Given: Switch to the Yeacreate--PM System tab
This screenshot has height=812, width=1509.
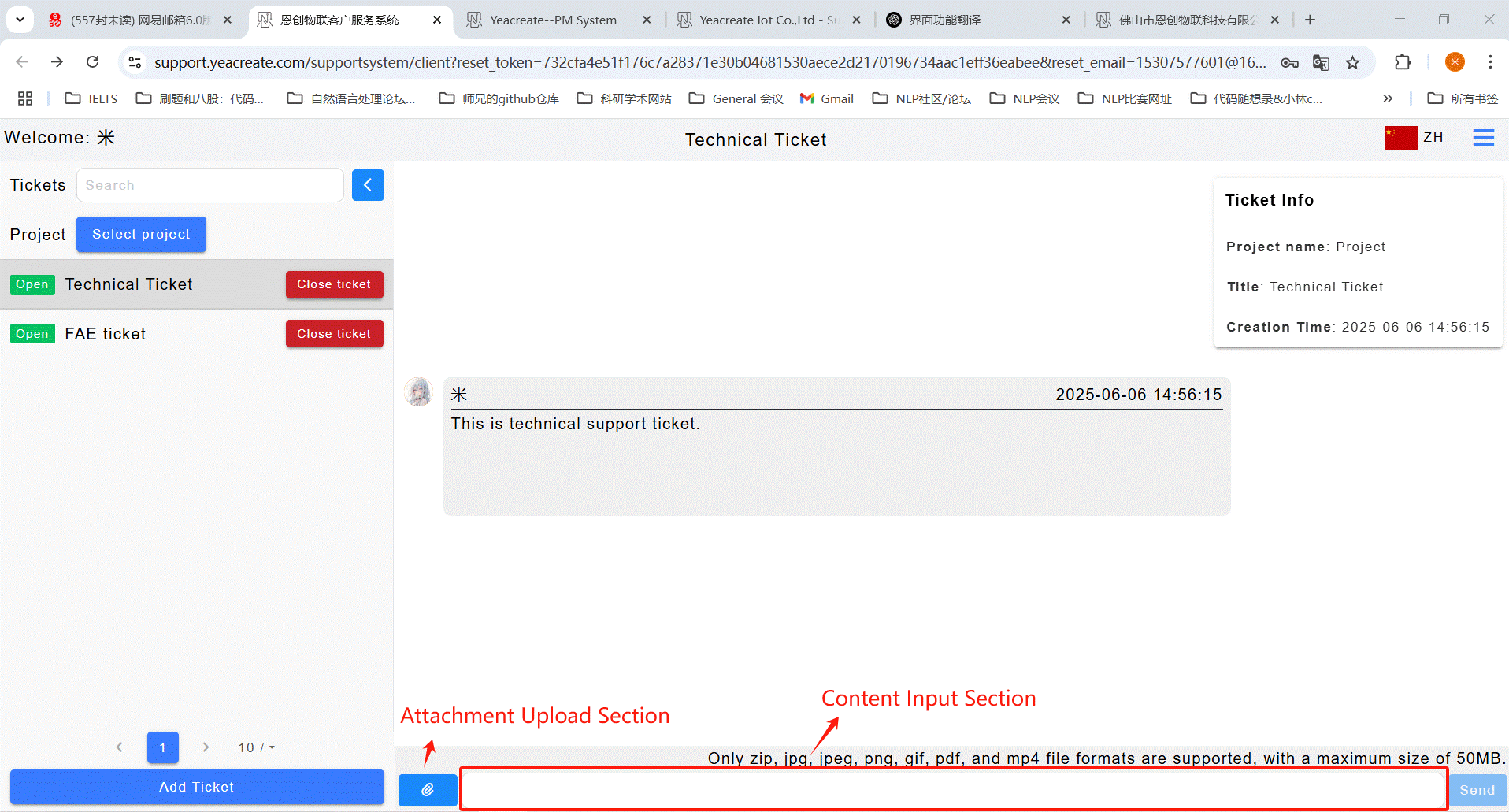Looking at the screenshot, I should point(553,20).
